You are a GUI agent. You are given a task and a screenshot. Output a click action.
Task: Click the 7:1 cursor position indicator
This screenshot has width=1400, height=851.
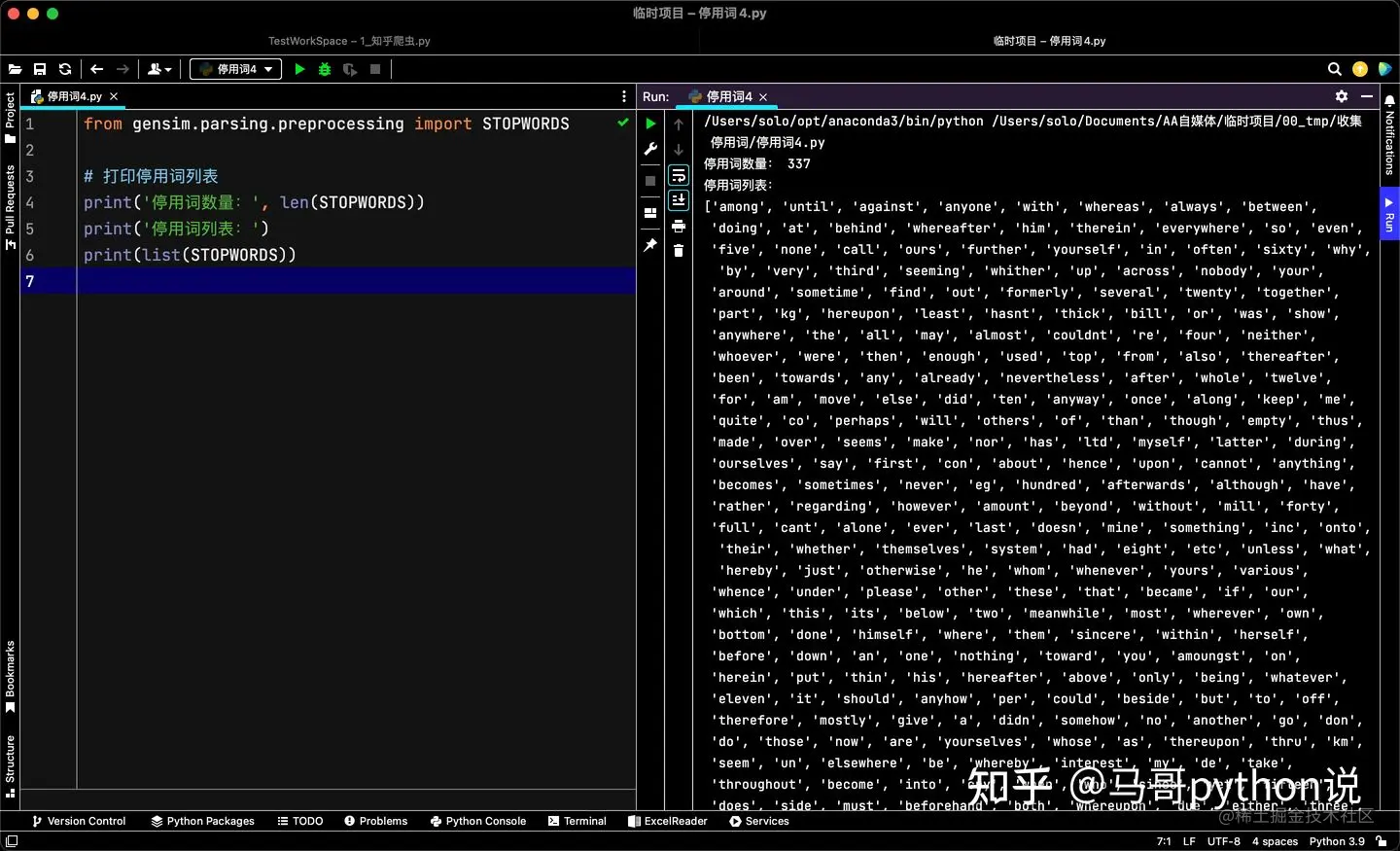click(x=1164, y=841)
